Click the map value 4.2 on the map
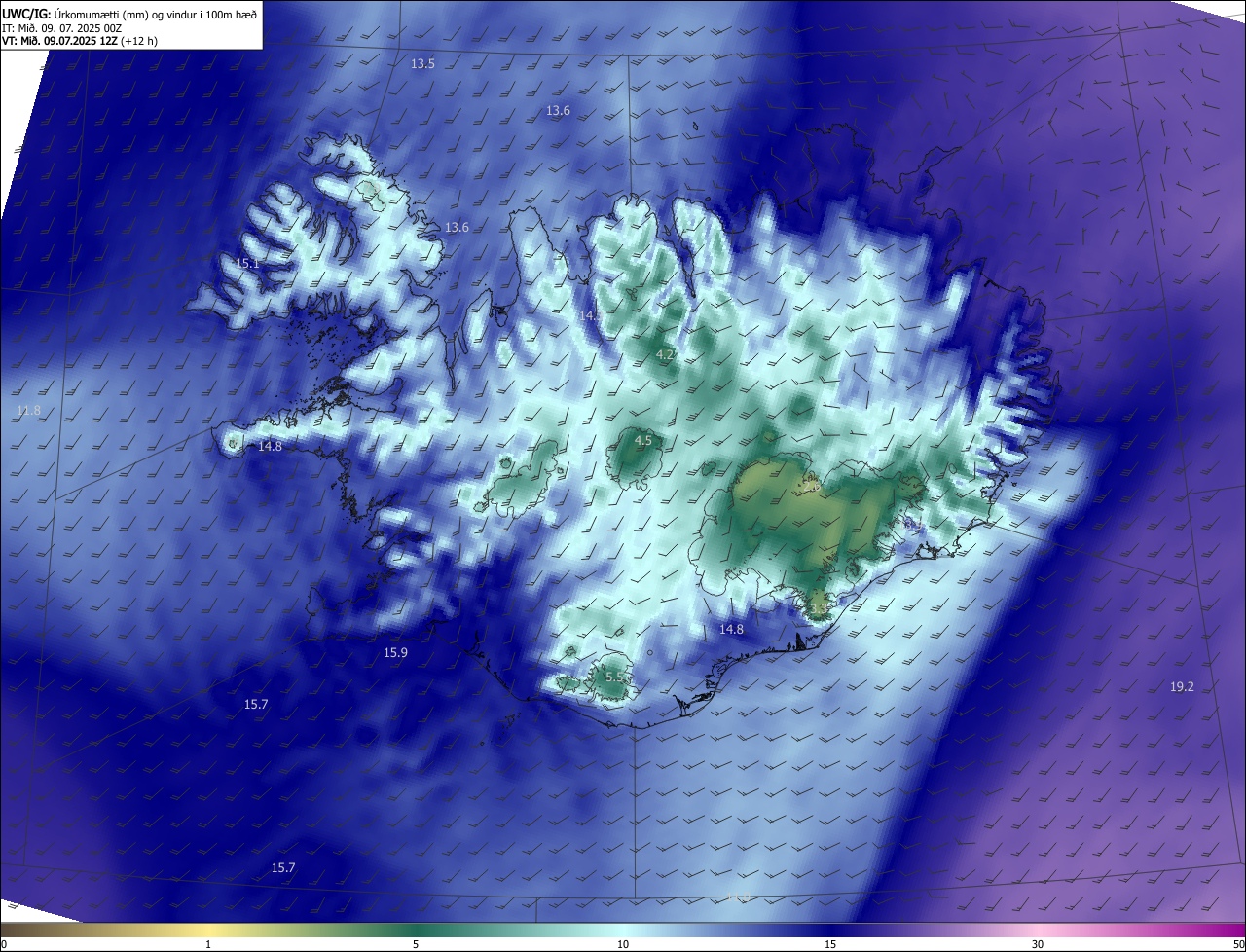This screenshot has width=1246, height=952. point(665,355)
